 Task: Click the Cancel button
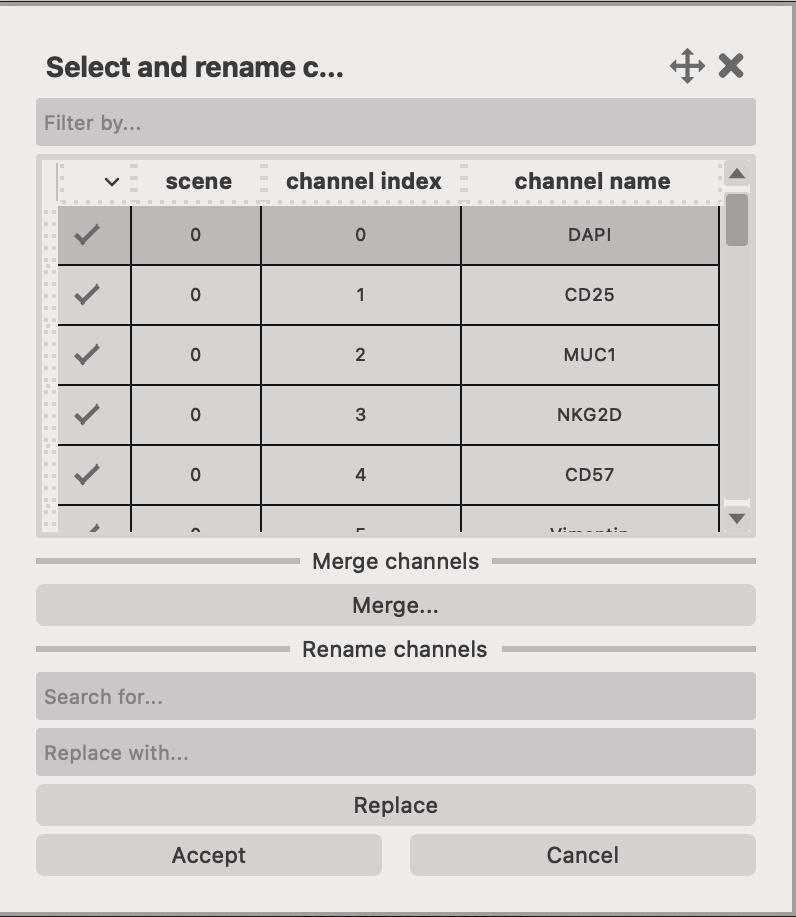[582, 855]
